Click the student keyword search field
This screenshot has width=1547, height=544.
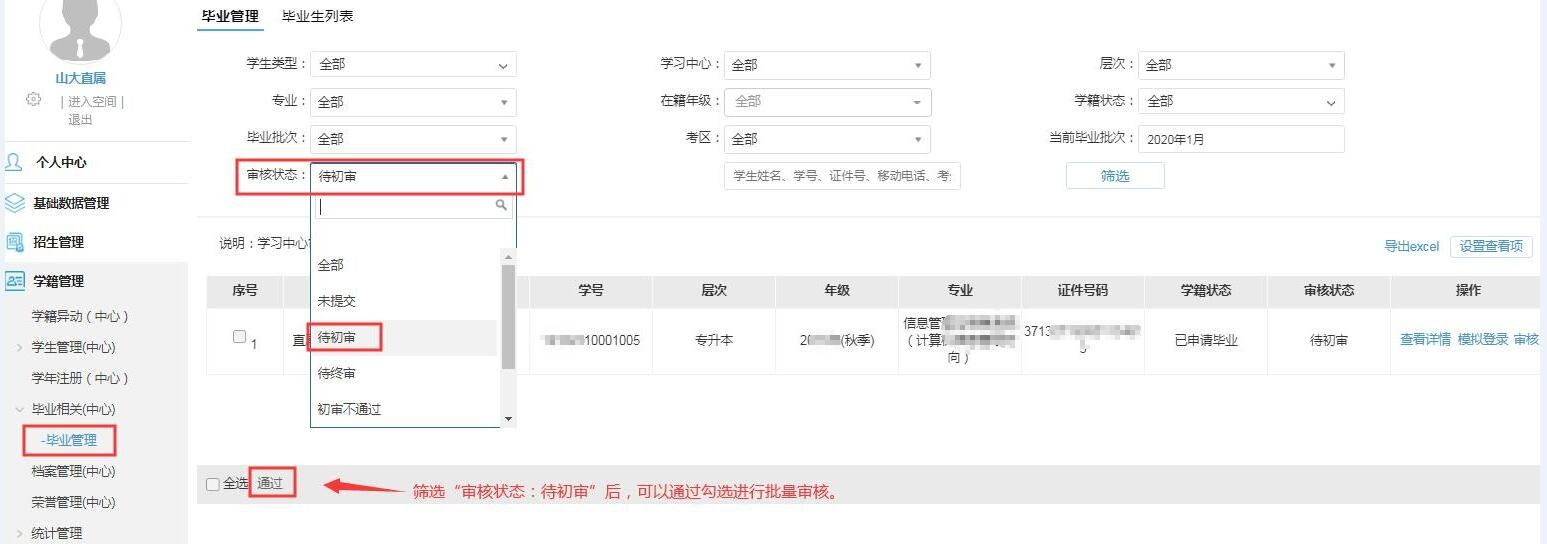(842, 176)
